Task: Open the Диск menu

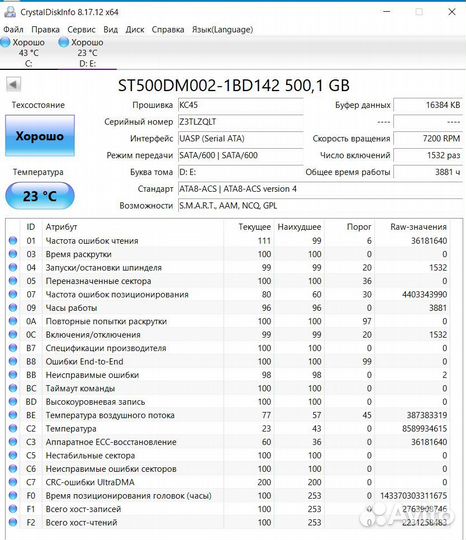Action: click(x=135, y=30)
